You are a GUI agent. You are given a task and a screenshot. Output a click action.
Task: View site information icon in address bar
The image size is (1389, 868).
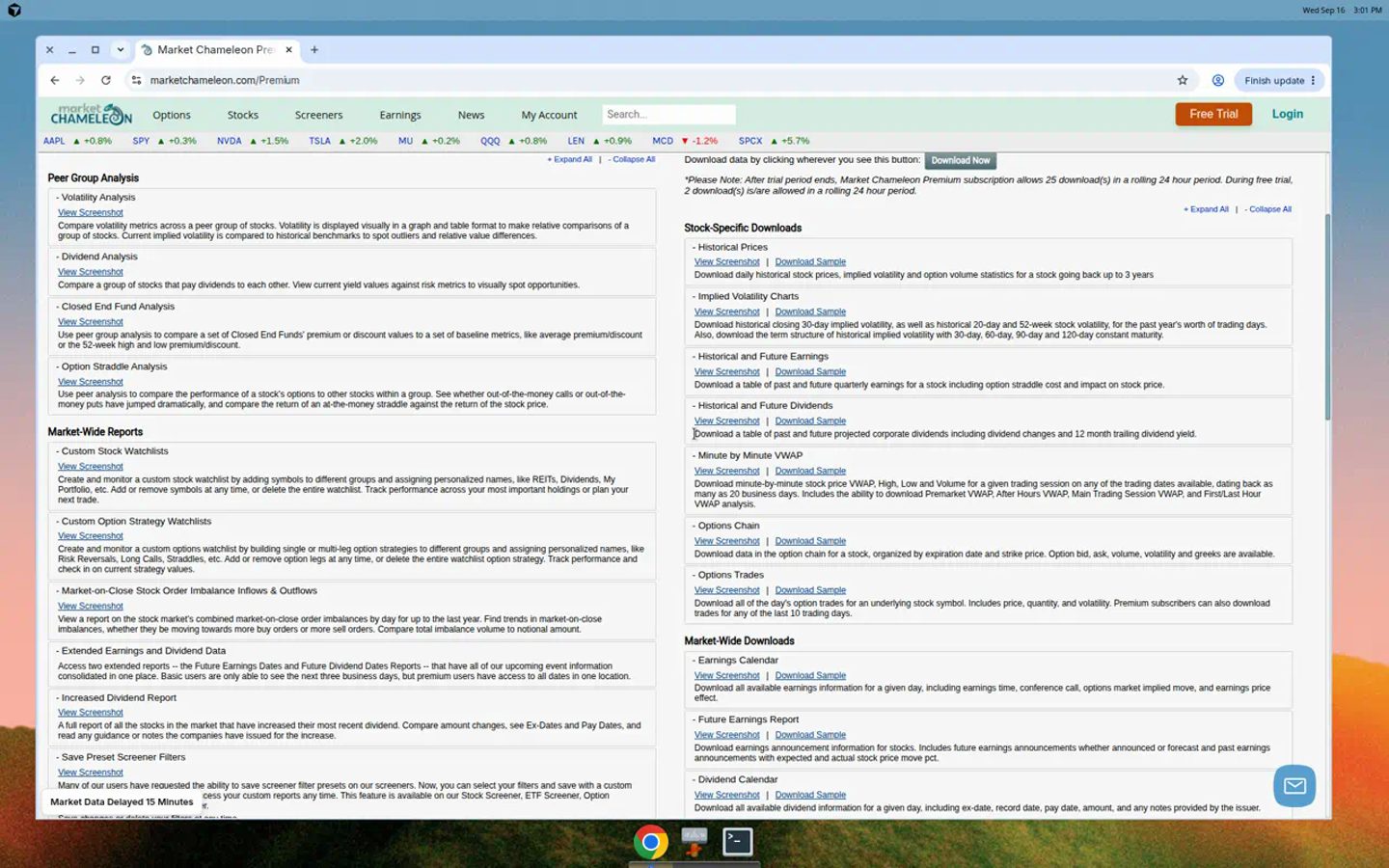pos(136,80)
